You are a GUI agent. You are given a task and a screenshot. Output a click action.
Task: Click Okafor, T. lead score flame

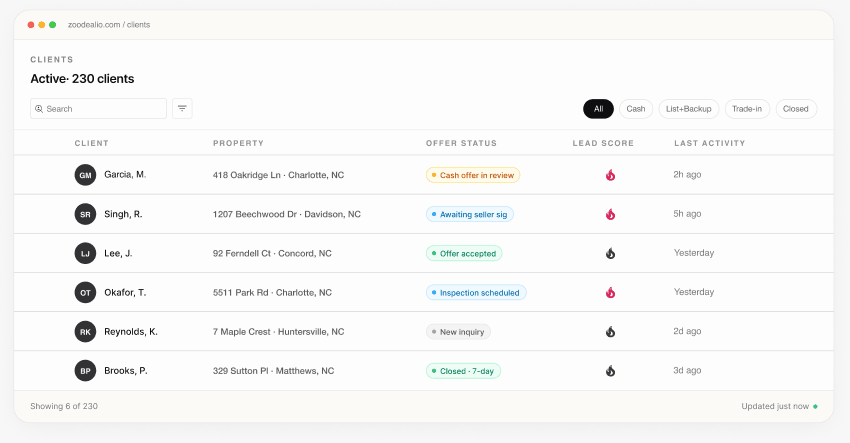(x=610, y=293)
